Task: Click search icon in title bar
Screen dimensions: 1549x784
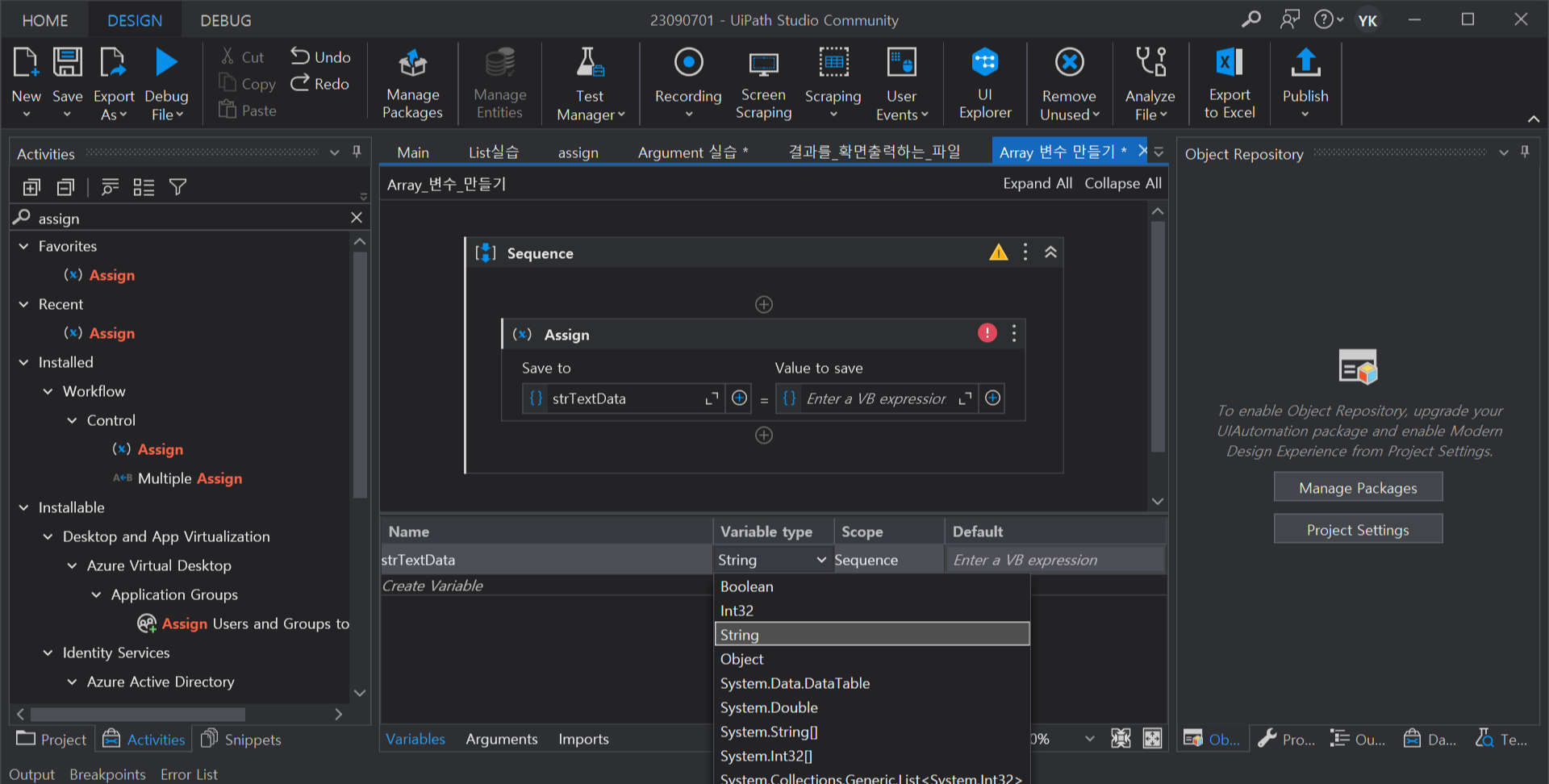Action: click(x=1251, y=19)
